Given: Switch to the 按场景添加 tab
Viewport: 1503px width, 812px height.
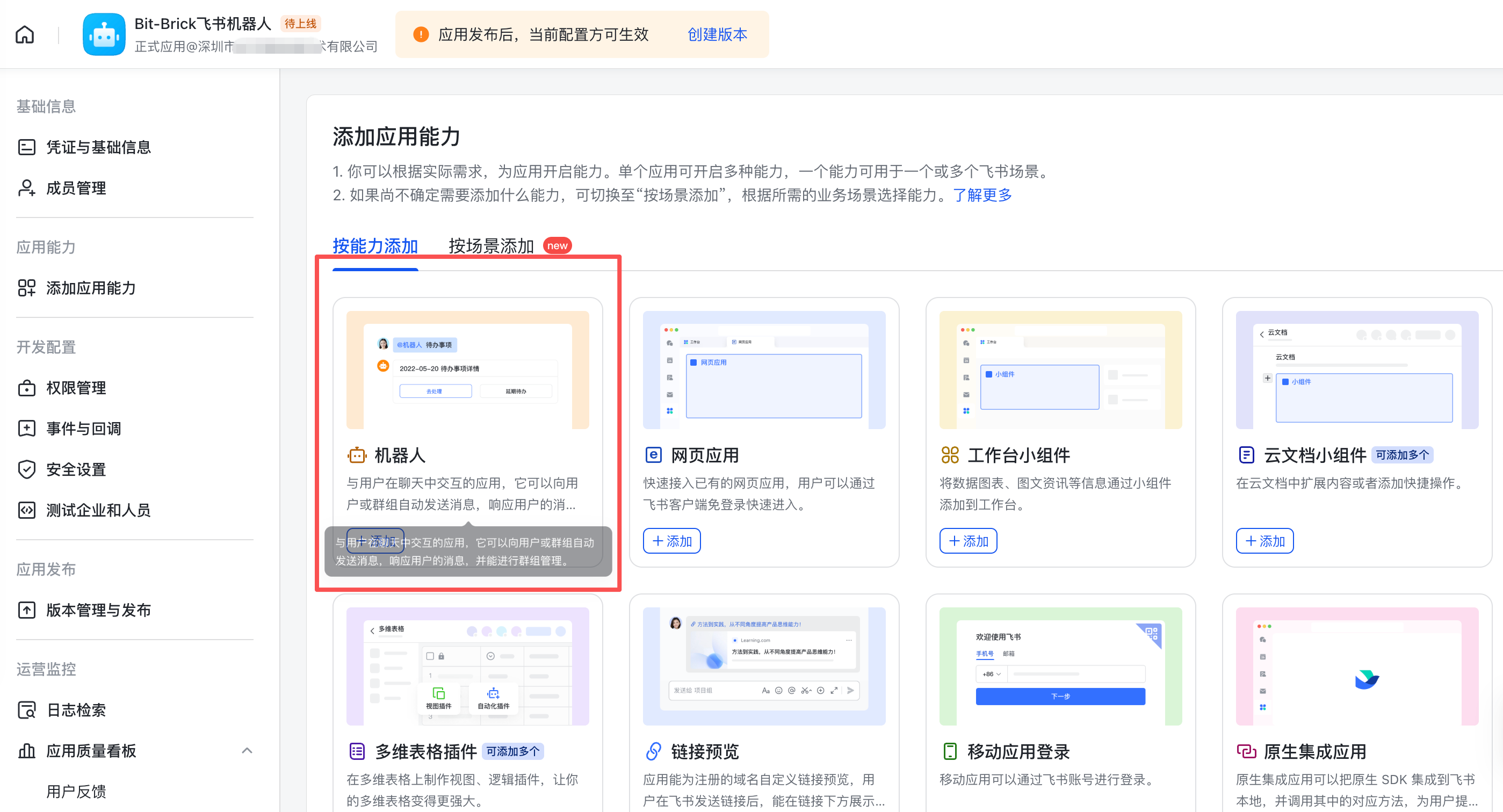Looking at the screenshot, I should click(490, 246).
